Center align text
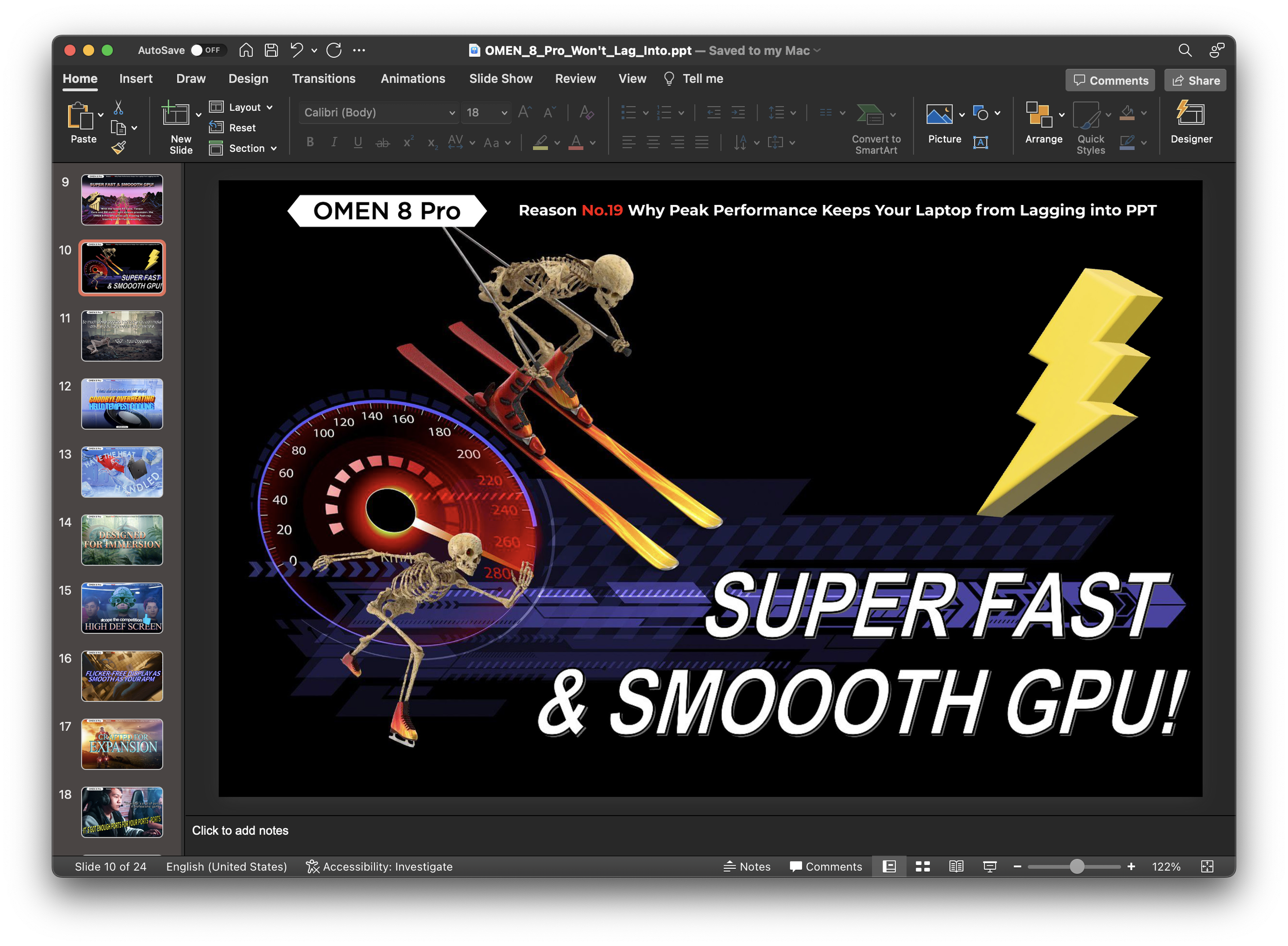The image size is (1288, 946). (653, 143)
